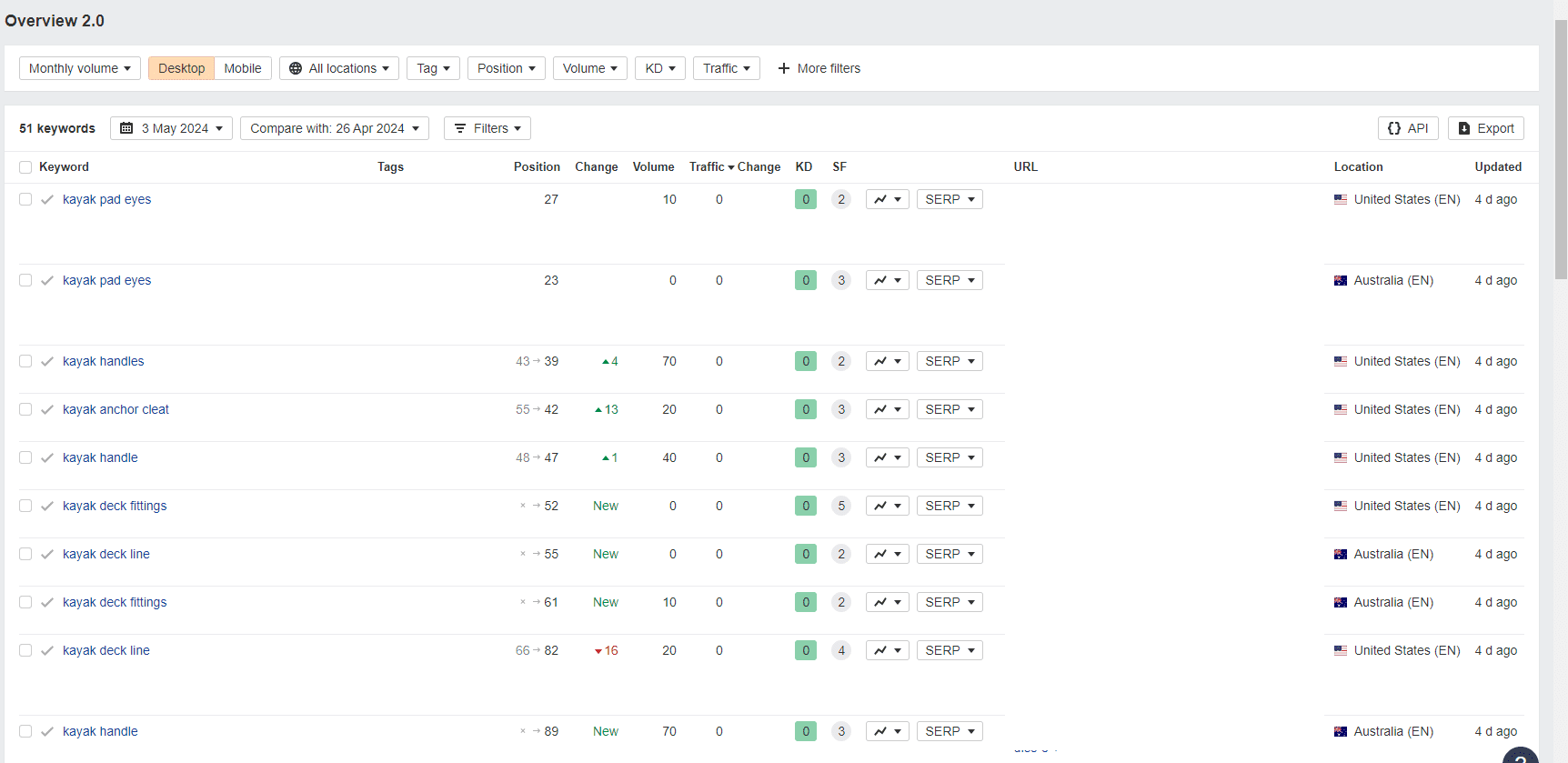This screenshot has height=763, width=1568.
Task: Click the Export button
Action: (x=1486, y=128)
